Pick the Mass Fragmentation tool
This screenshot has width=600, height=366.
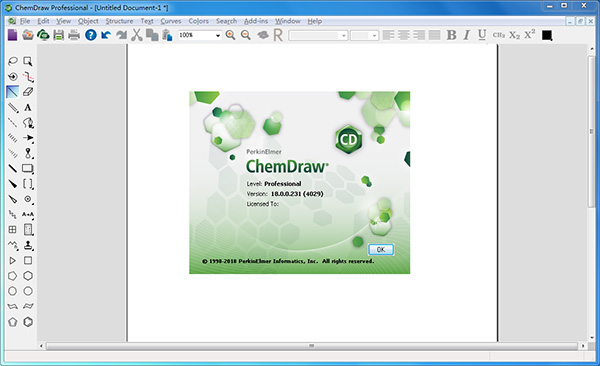click(x=28, y=77)
